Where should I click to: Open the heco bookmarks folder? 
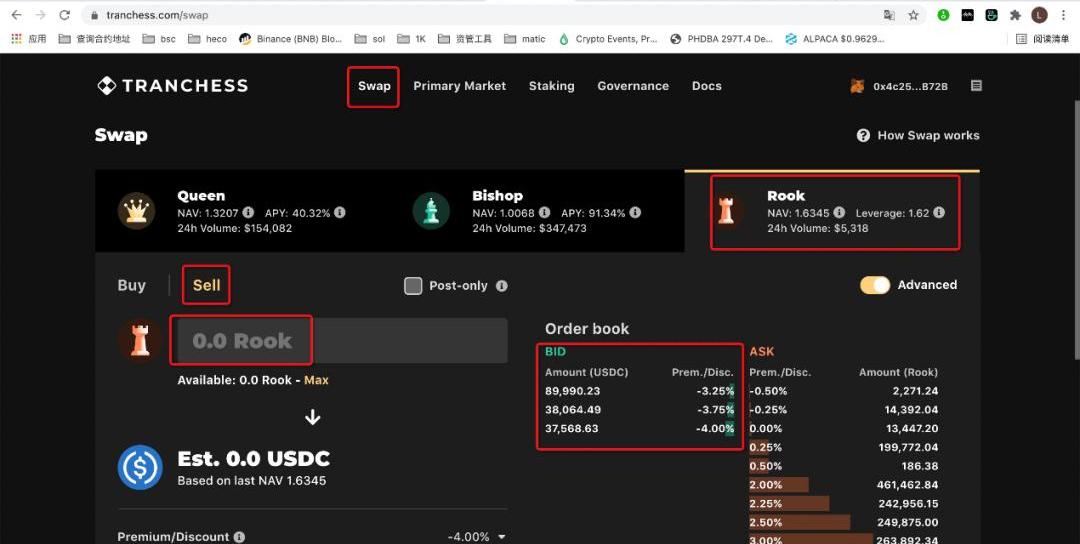coord(207,39)
